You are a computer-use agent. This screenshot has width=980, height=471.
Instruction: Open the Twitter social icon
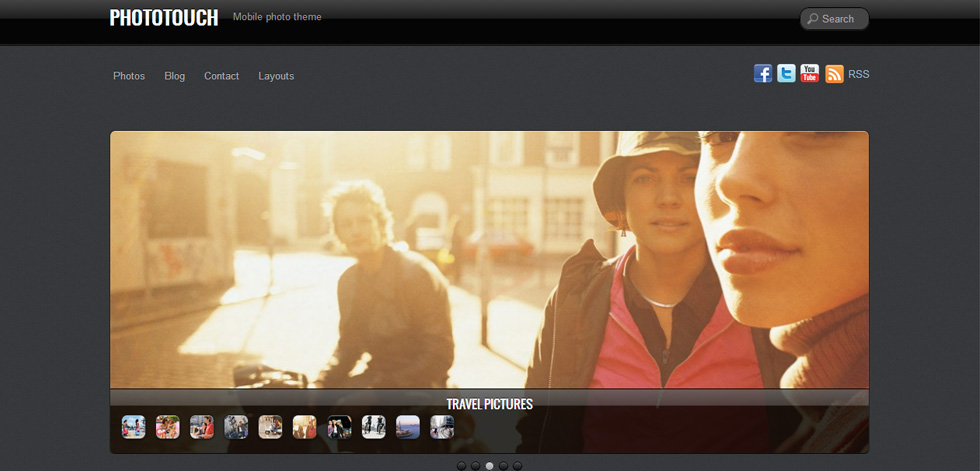786,74
